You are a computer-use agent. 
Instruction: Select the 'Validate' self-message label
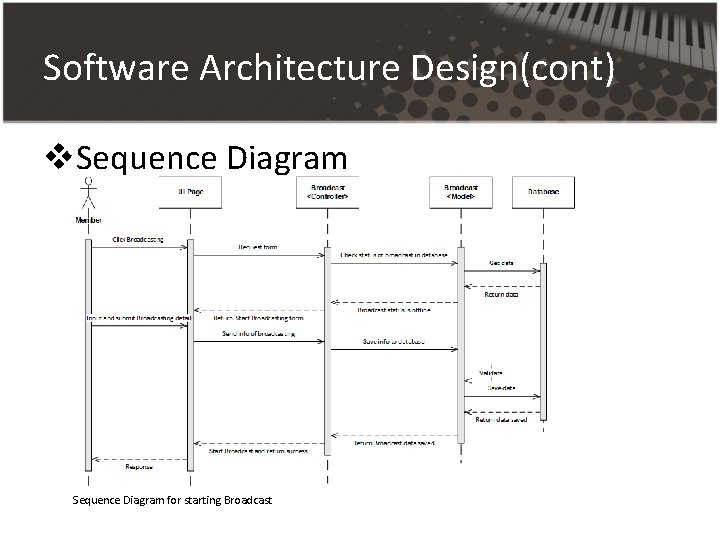coord(491,373)
